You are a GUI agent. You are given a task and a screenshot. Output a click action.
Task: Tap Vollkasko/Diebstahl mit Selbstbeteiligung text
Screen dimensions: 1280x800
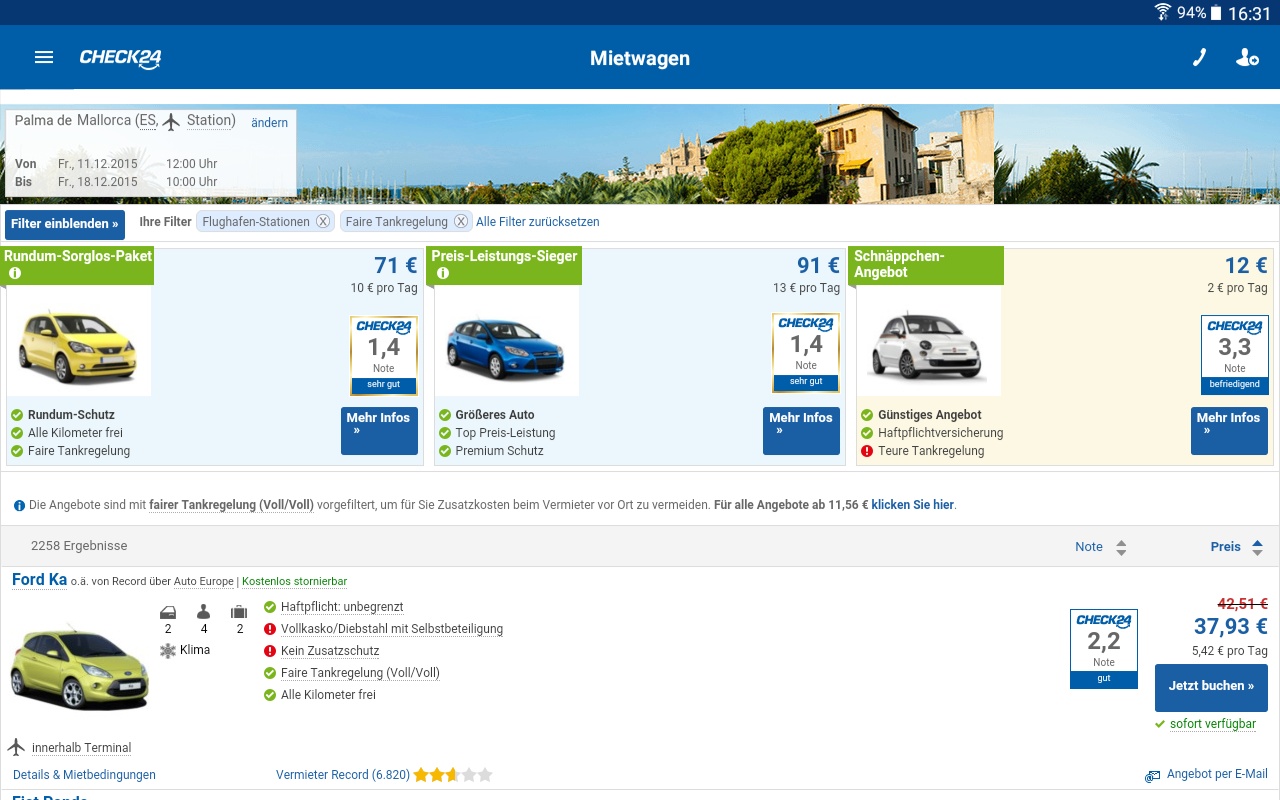coord(392,629)
